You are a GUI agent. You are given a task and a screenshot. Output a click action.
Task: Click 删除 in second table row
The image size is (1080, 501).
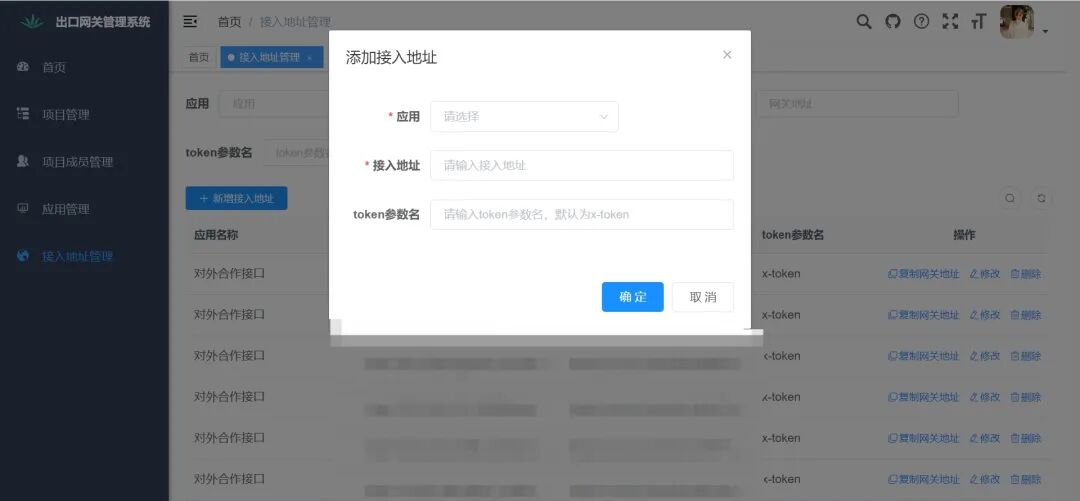1026,315
